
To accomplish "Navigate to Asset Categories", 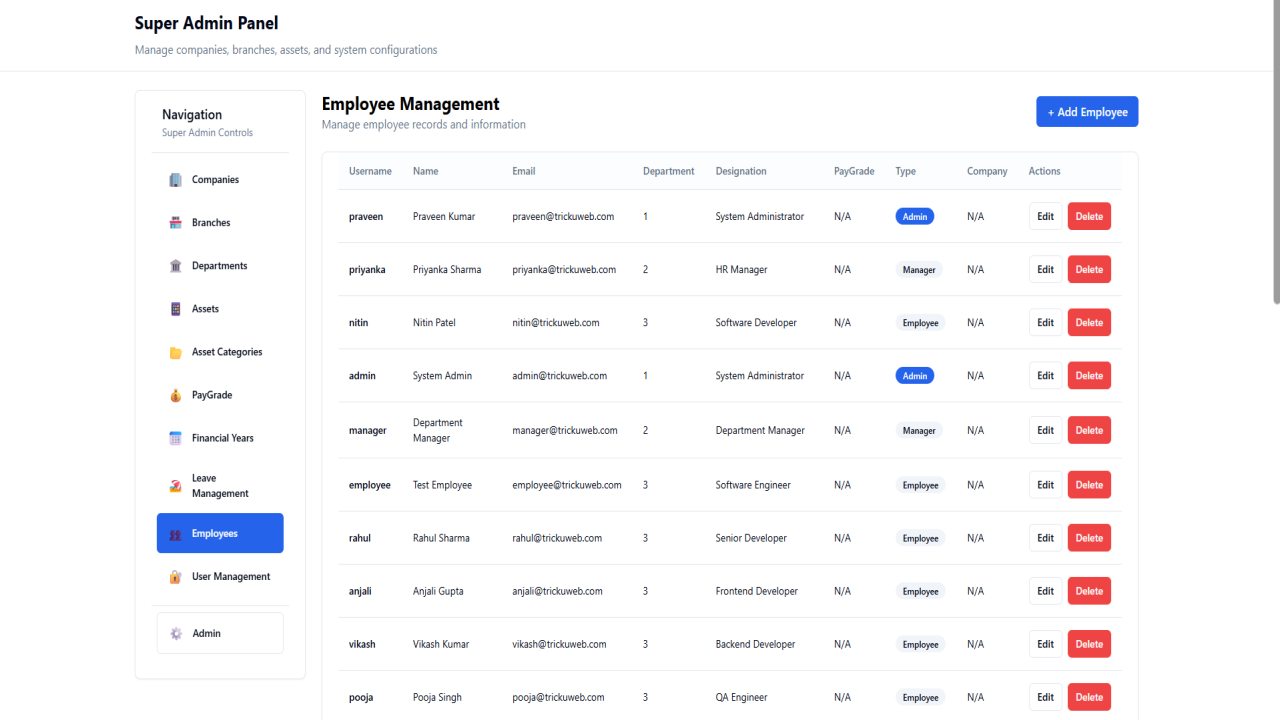I will coord(220,352).
